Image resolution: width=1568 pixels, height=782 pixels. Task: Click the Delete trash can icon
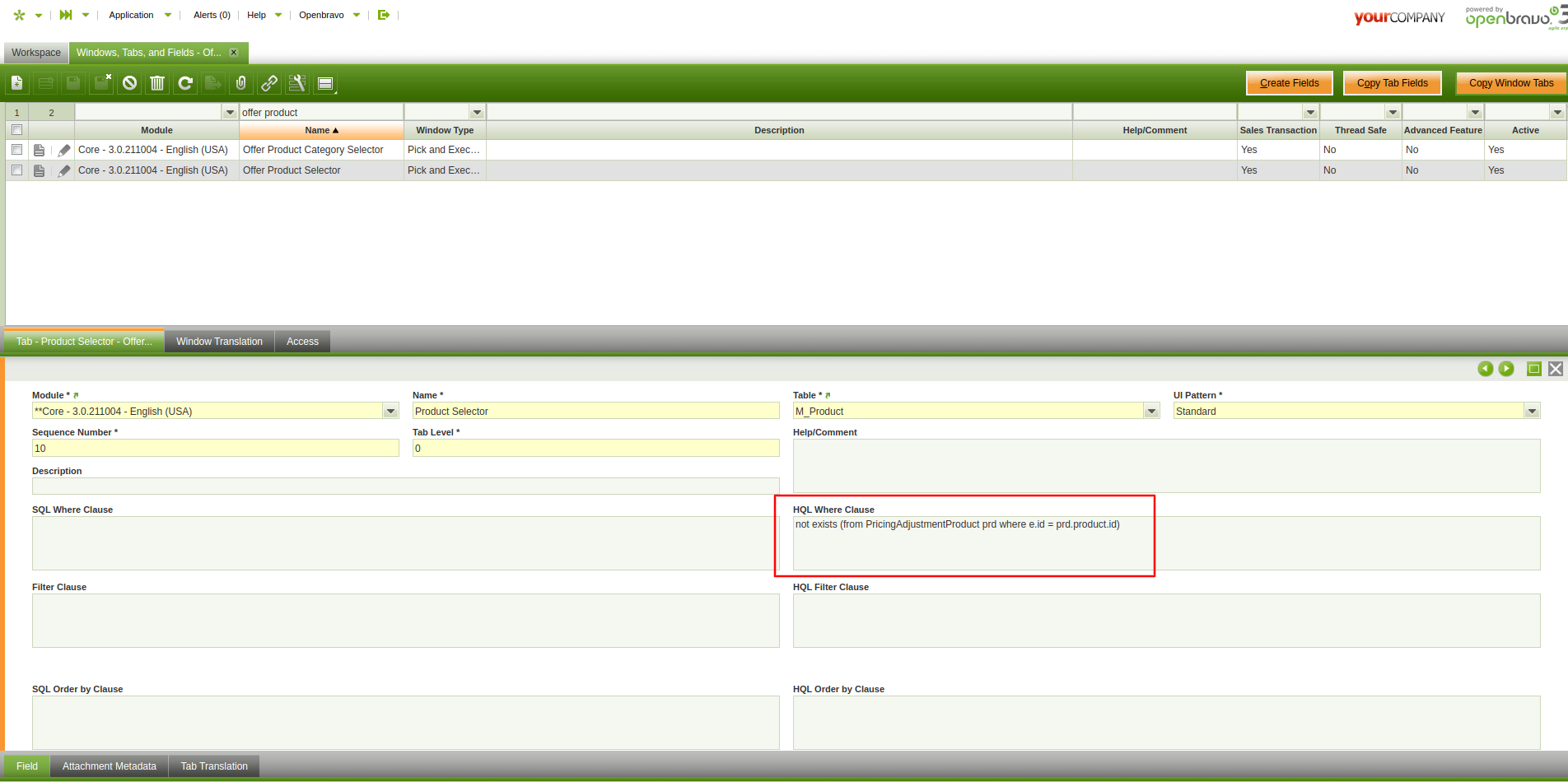click(x=157, y=83)
